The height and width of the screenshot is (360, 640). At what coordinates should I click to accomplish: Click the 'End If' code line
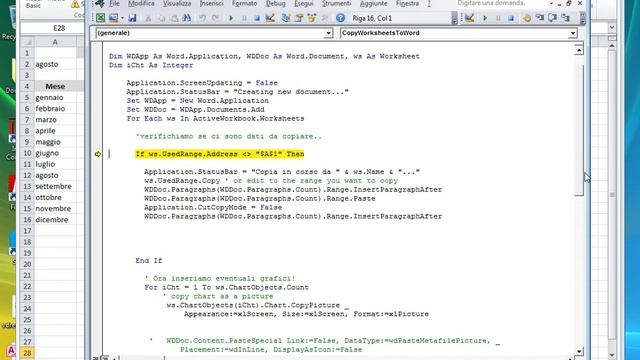click(149, 260)
